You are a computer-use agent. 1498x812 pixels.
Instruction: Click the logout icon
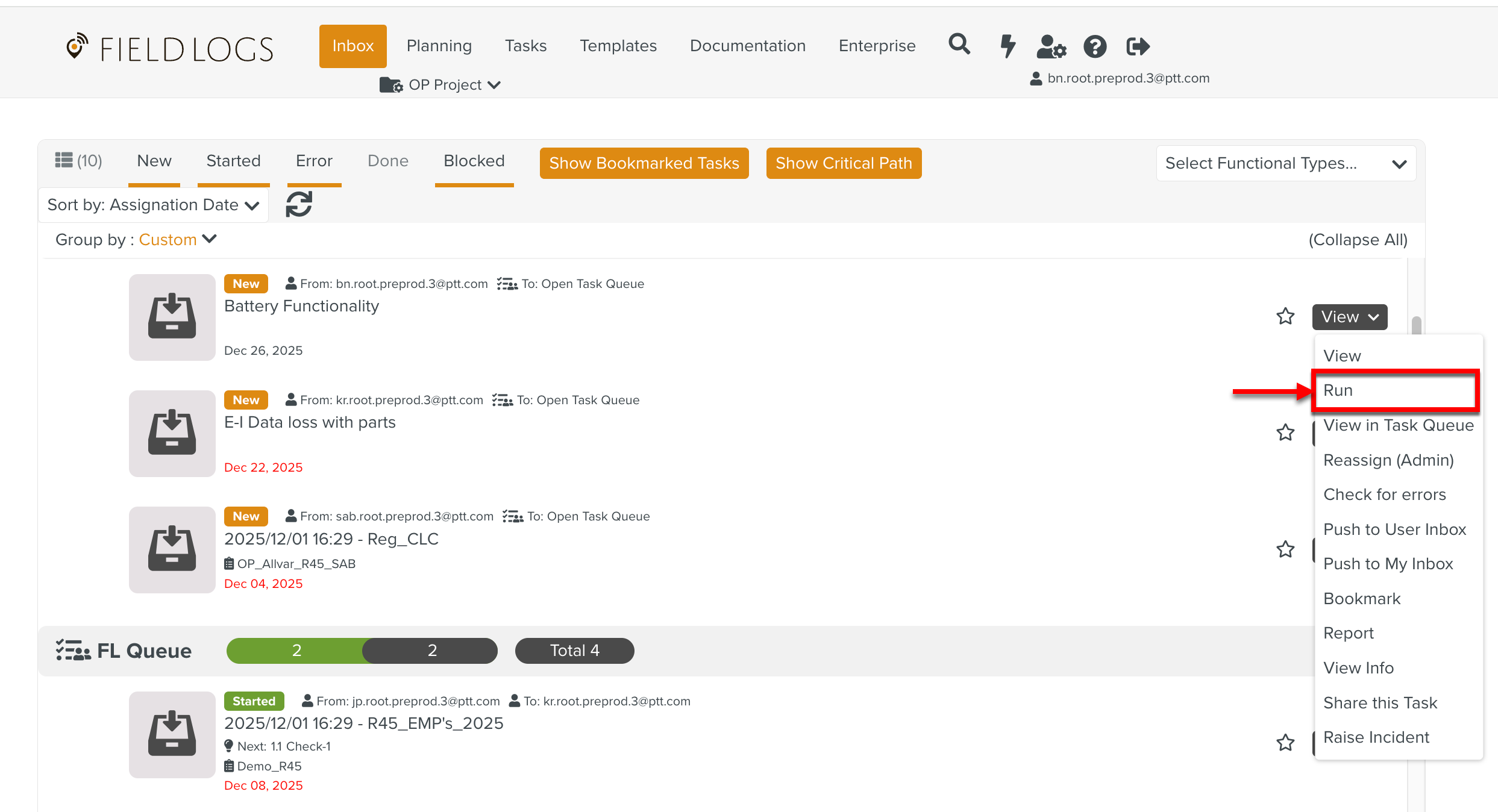coord(1138,46)
